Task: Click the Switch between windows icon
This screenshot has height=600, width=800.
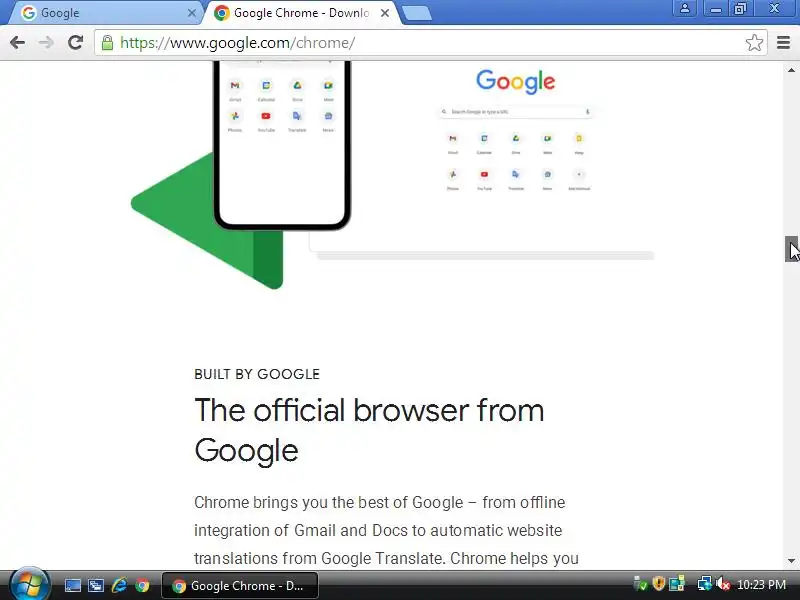Action: 95,585
